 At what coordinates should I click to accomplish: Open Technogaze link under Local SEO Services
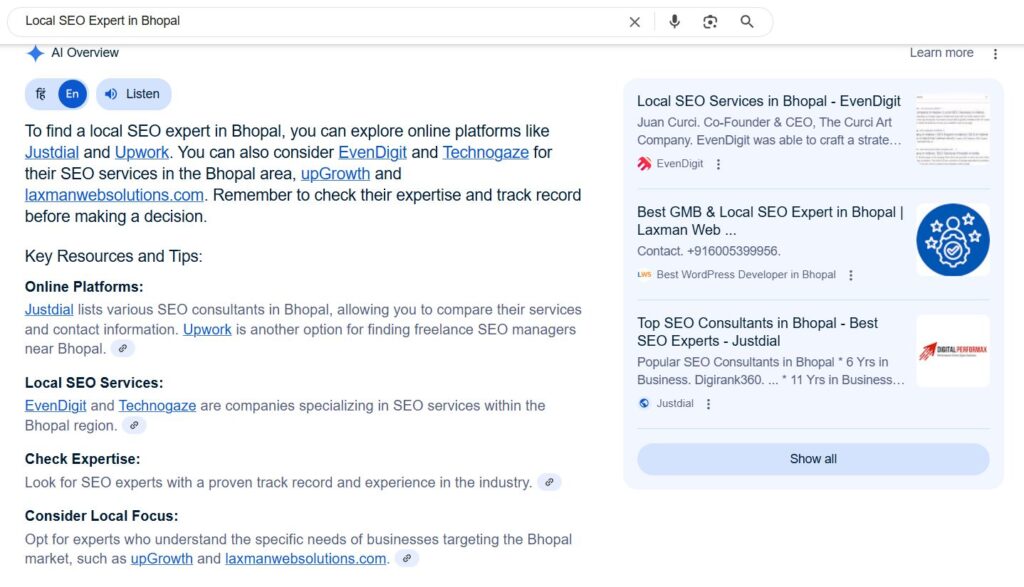pyautogui.click(x=157, y=405)
